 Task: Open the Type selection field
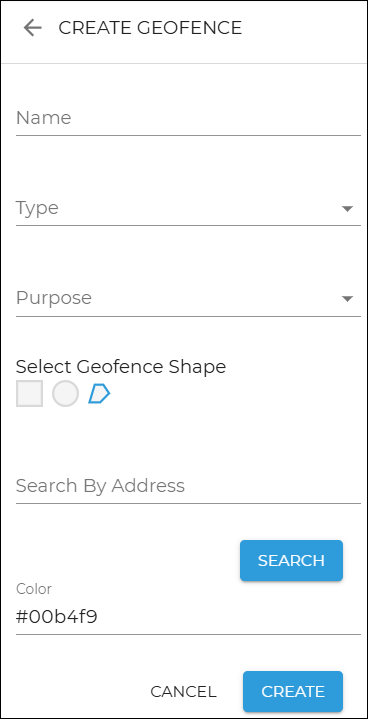(188, 209)
